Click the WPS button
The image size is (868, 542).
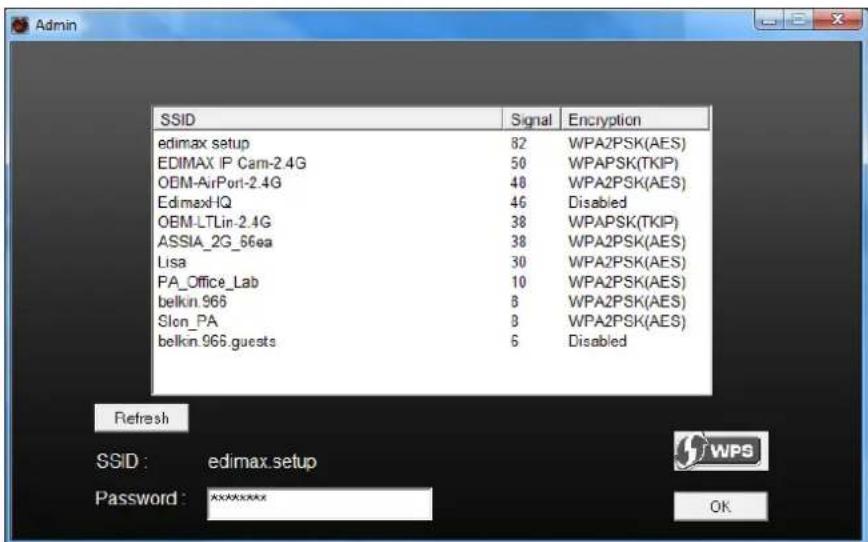pos(721,451)
